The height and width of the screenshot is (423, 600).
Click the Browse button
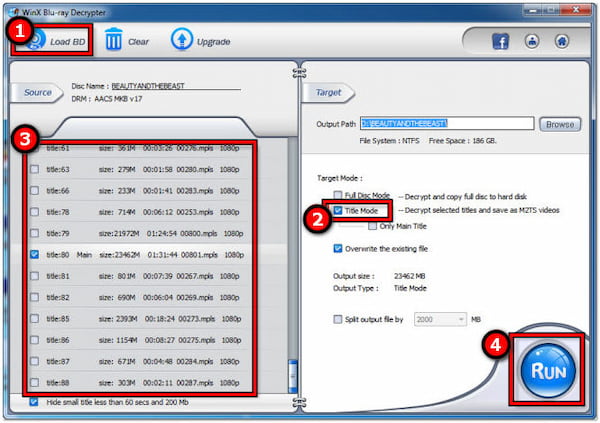(x=560, y=124)
